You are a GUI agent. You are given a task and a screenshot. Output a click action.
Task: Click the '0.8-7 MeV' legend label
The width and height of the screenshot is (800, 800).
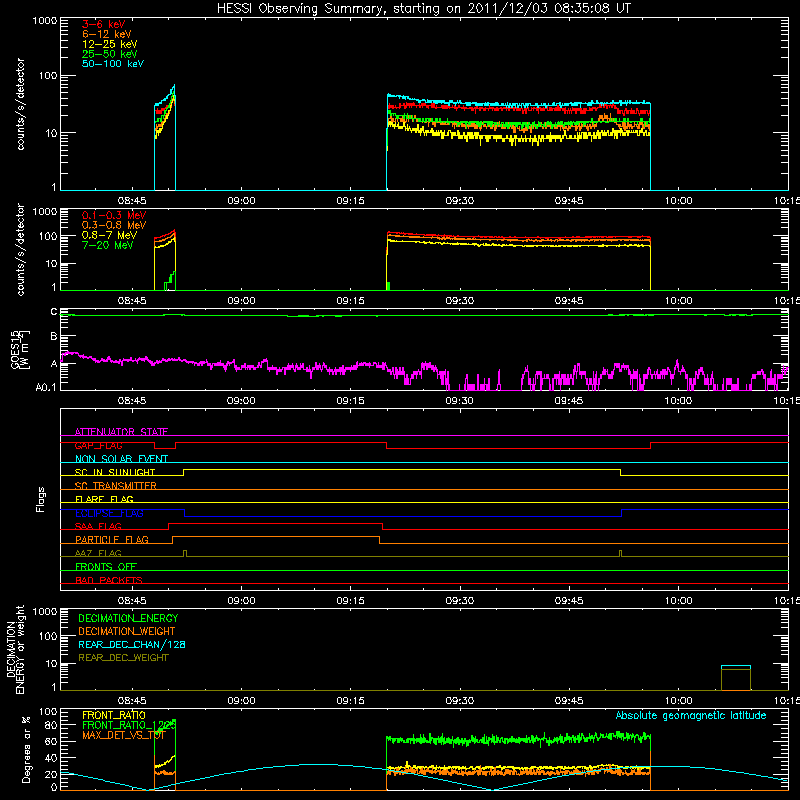coord(109,235)
